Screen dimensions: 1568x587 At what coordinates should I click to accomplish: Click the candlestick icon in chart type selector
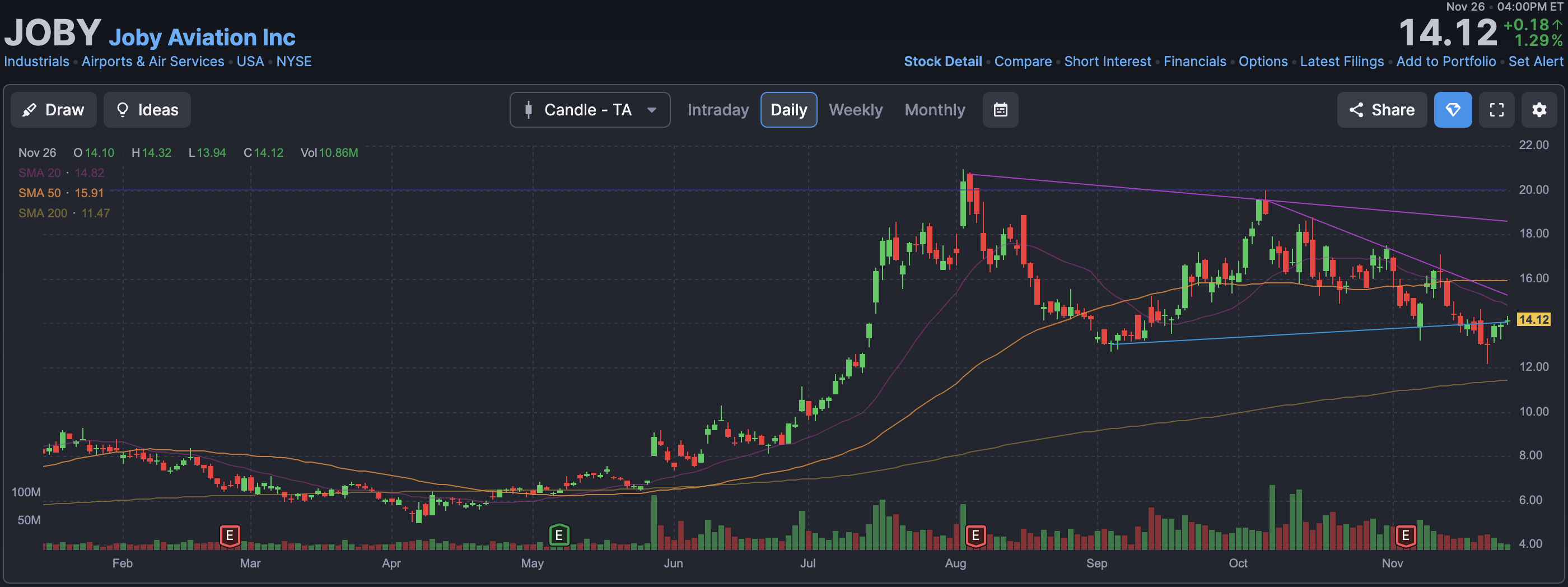(528, 110)
